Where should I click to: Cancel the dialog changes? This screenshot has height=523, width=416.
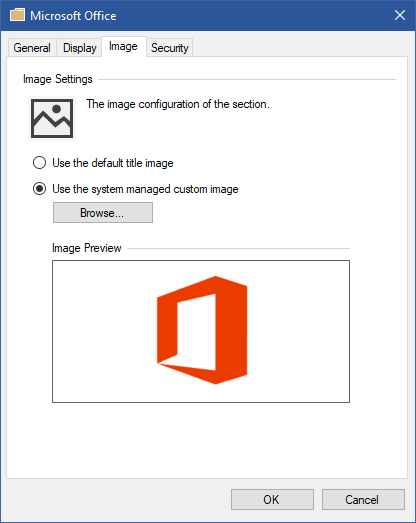(363, 500)
